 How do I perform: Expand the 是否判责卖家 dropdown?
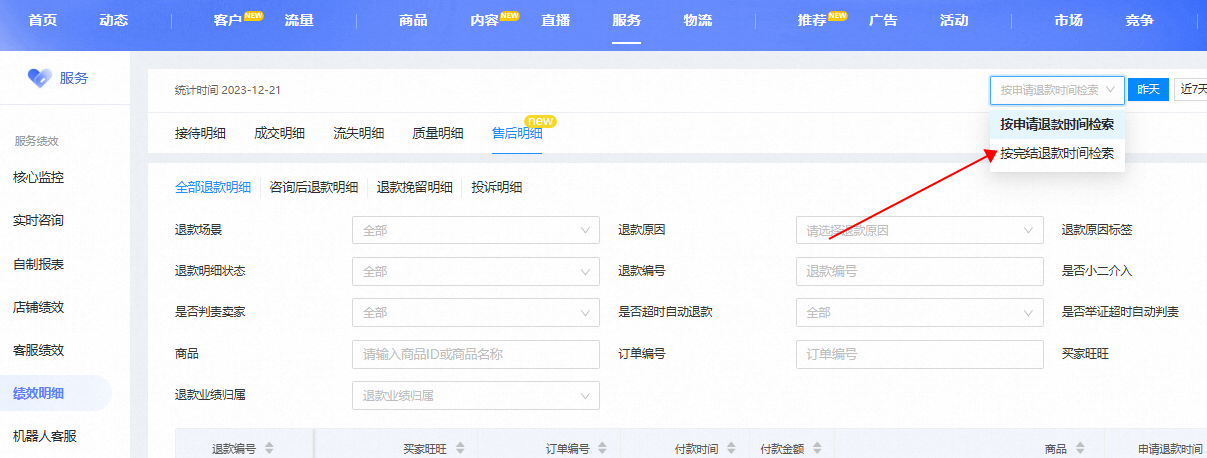(476, 312)
